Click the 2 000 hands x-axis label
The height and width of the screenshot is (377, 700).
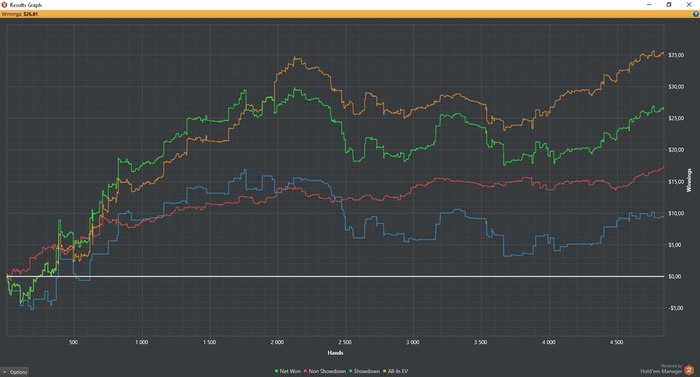coord(277,343)
